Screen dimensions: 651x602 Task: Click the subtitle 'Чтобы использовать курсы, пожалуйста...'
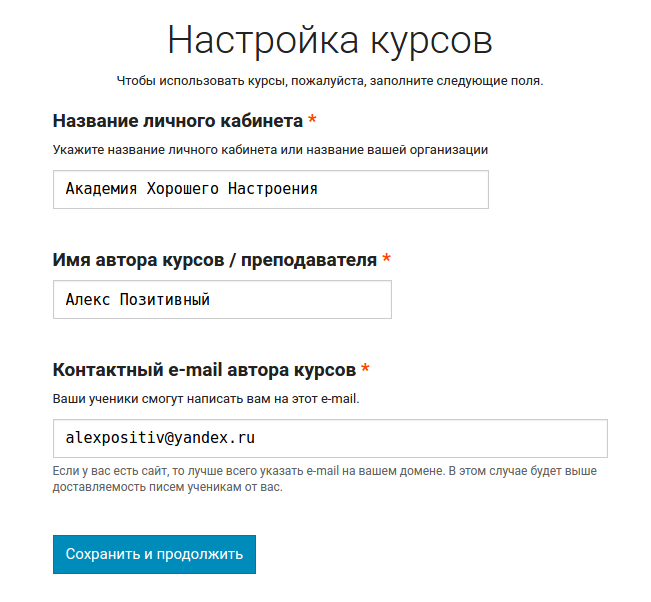329,81
